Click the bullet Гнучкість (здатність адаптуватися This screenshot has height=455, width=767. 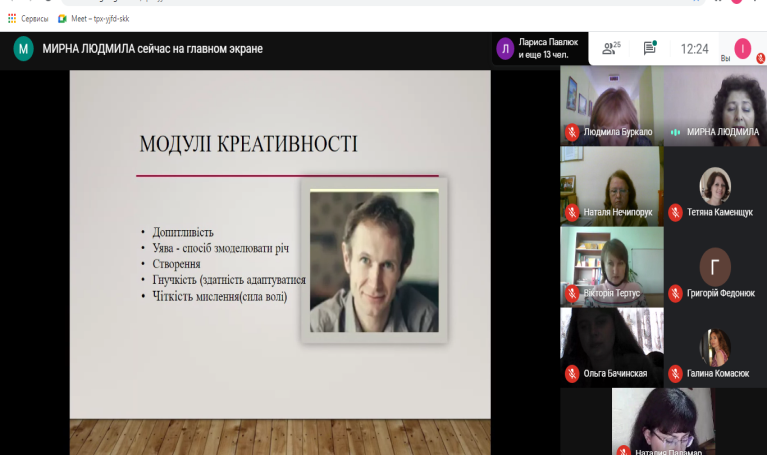[229, 280]
